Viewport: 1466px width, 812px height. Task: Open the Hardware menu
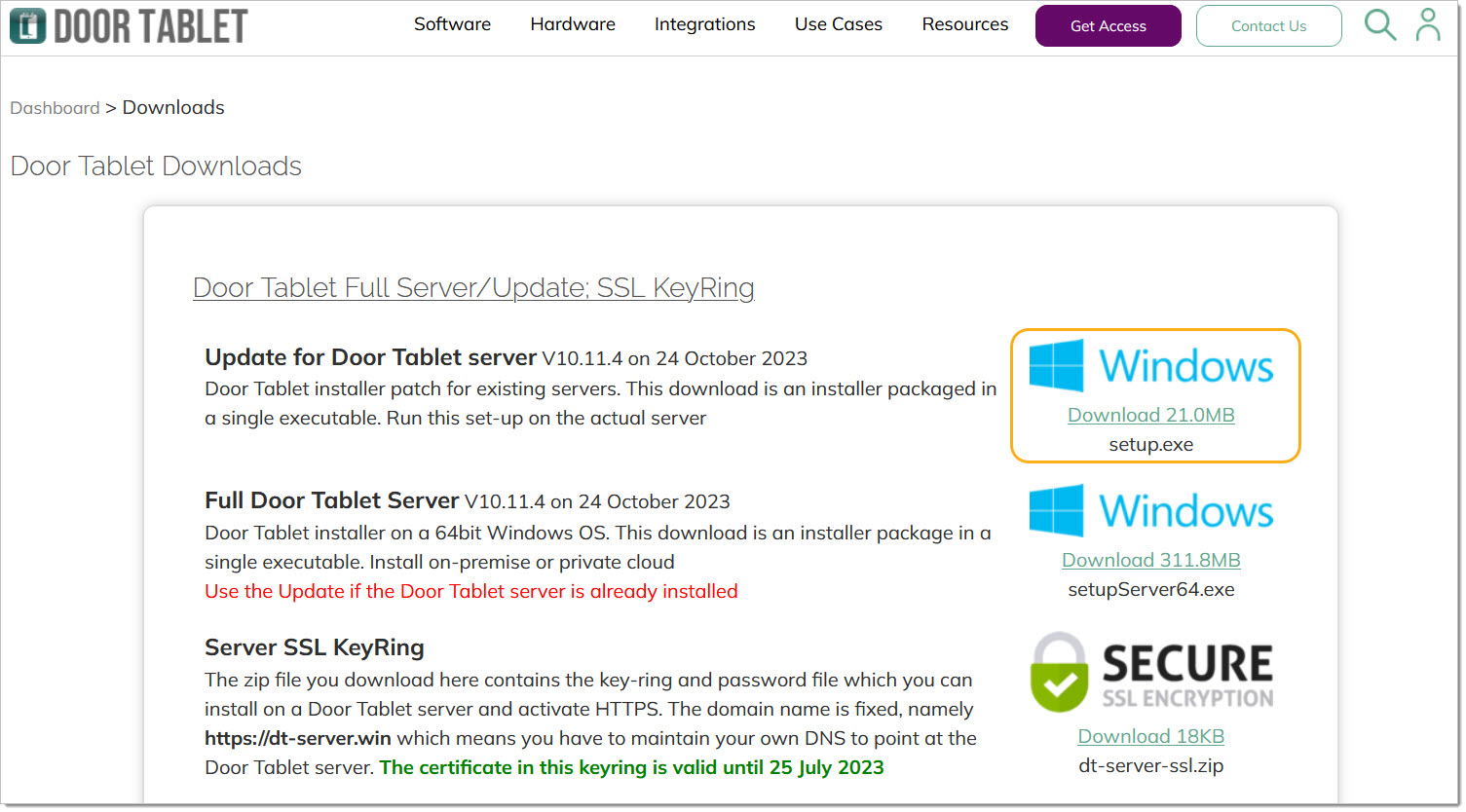click(x=573, y=24)
